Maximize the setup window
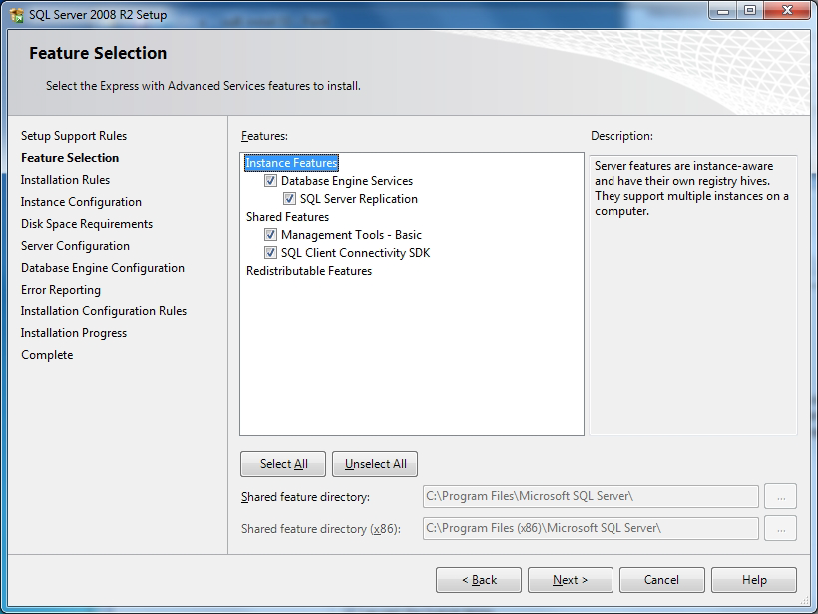The height and width of the screenshot is (614, 818). tap(750, 11)
